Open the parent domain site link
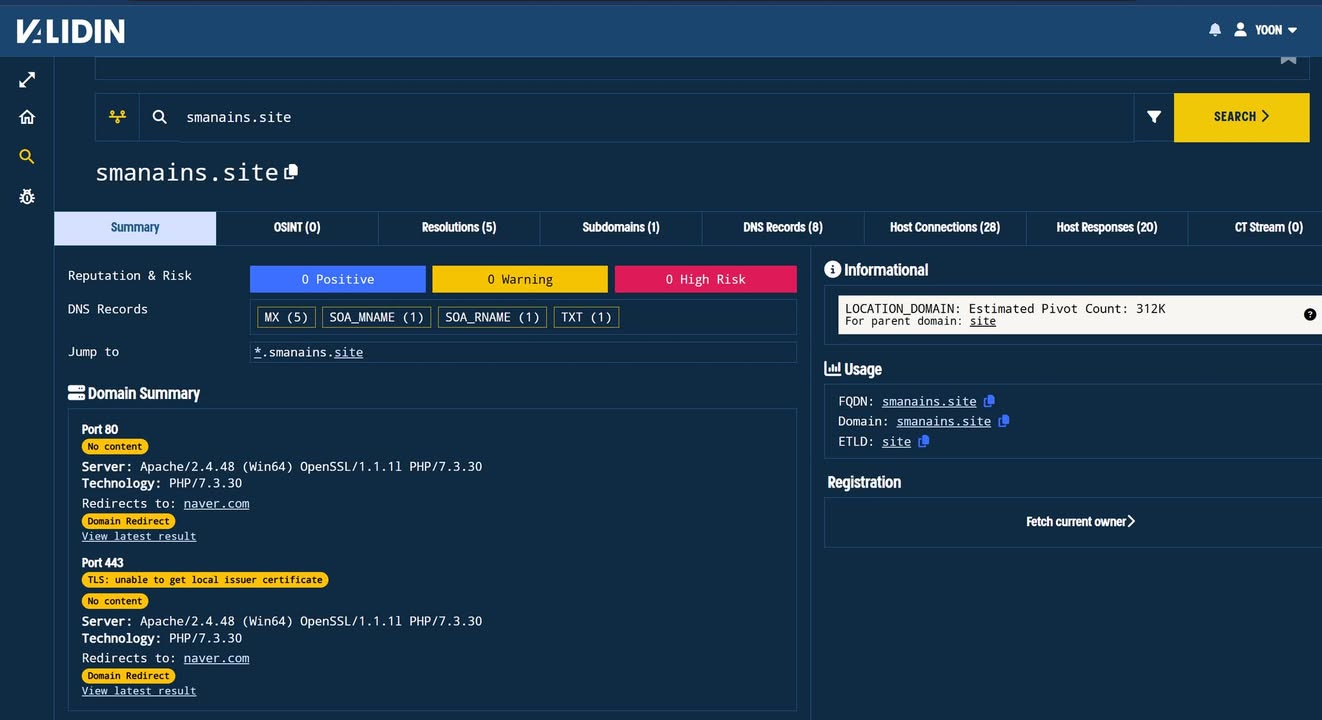The height and width of the screenshot is (720, 1322). coord(982,320)
